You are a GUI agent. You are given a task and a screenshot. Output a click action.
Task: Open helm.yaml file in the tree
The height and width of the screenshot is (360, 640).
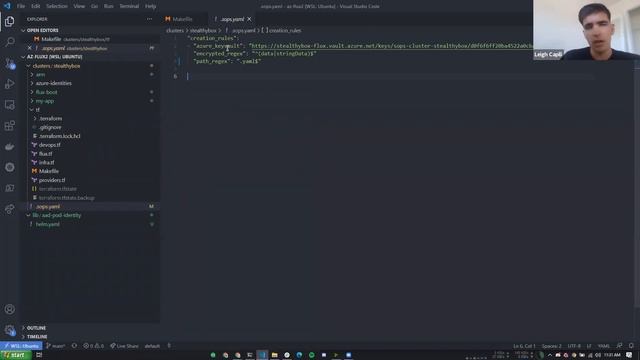tap(47, 224)
